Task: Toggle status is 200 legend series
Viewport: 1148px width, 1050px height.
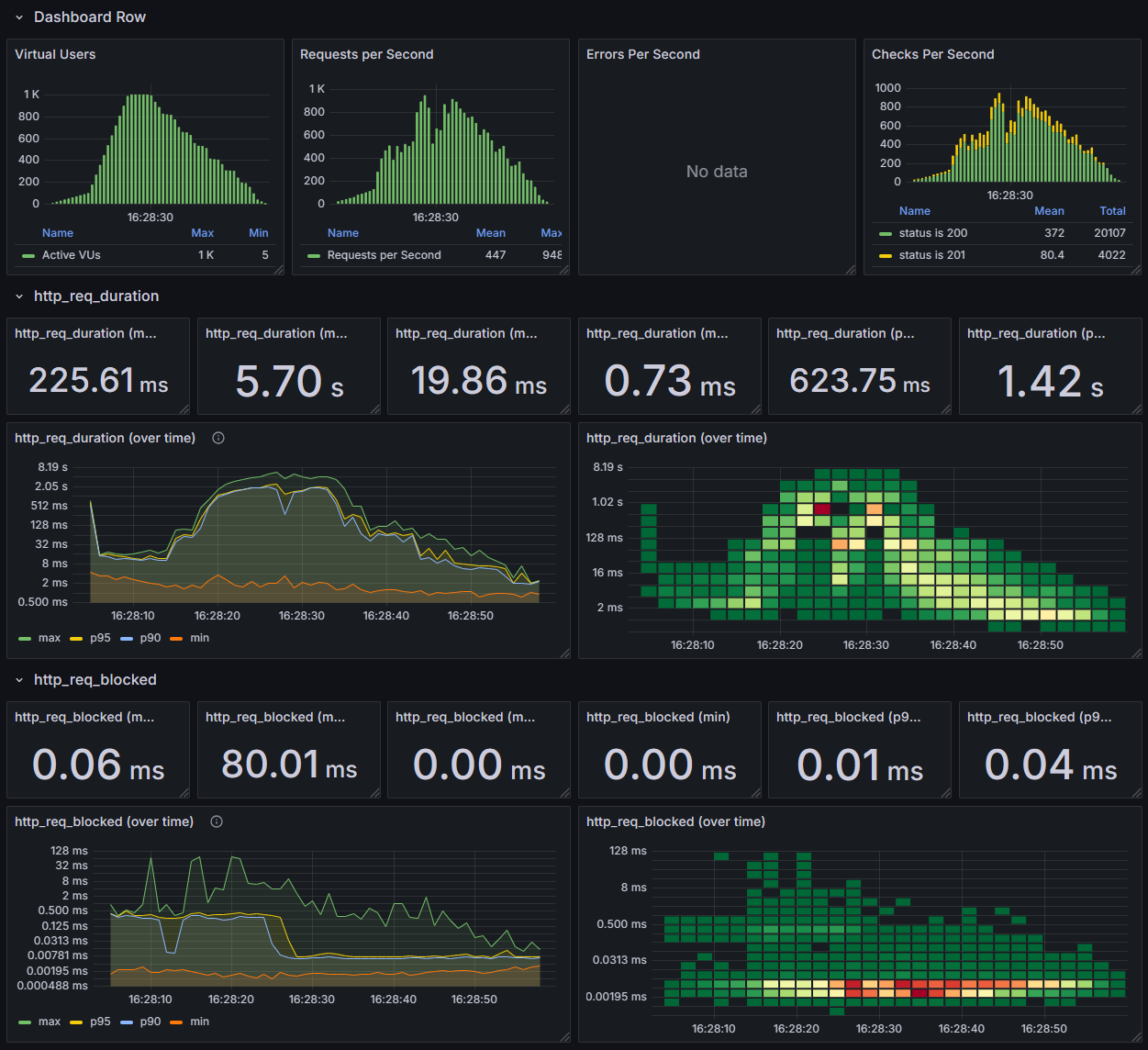Action: pyautogui.click(x=933, y=233)
